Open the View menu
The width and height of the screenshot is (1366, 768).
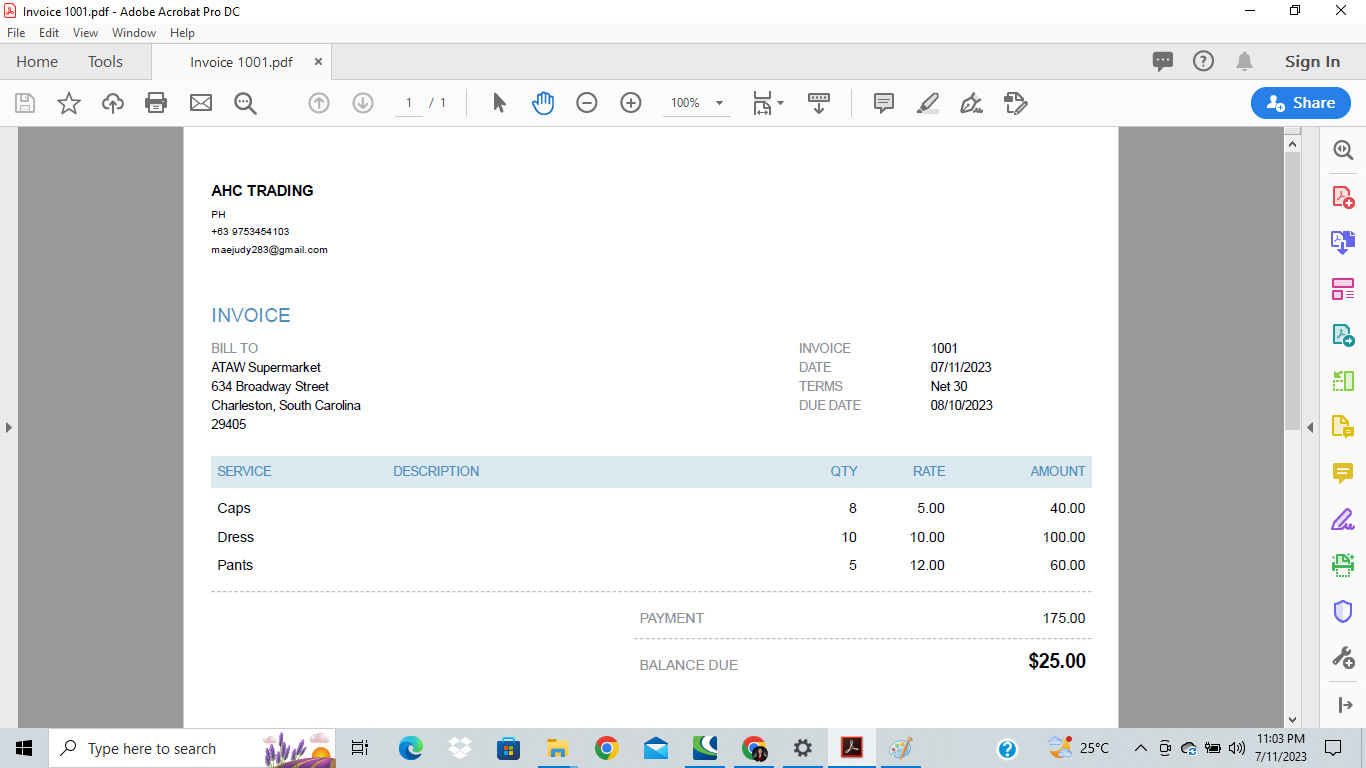point(86,33)
